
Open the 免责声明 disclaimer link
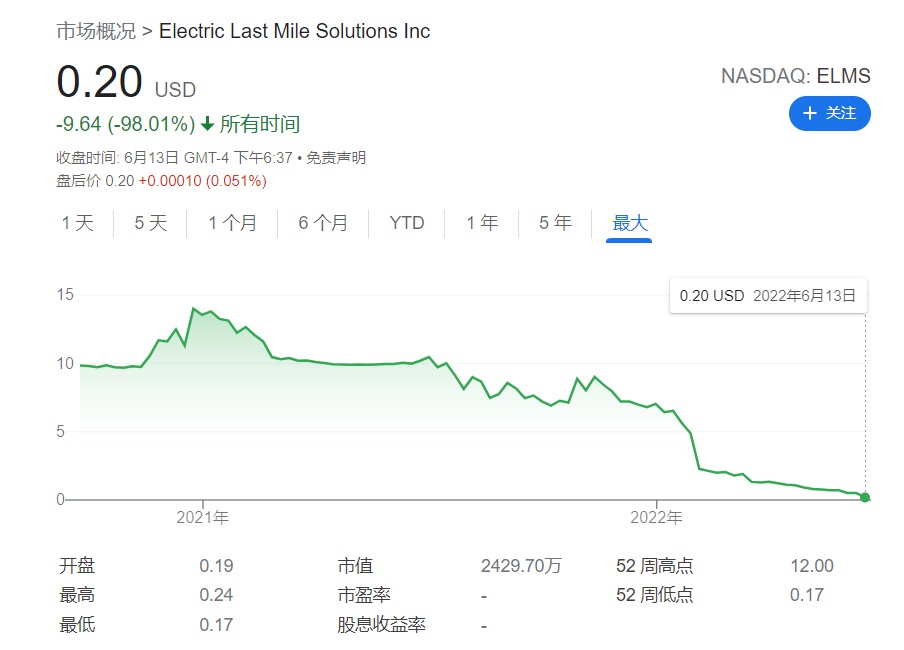pos(335,157)
